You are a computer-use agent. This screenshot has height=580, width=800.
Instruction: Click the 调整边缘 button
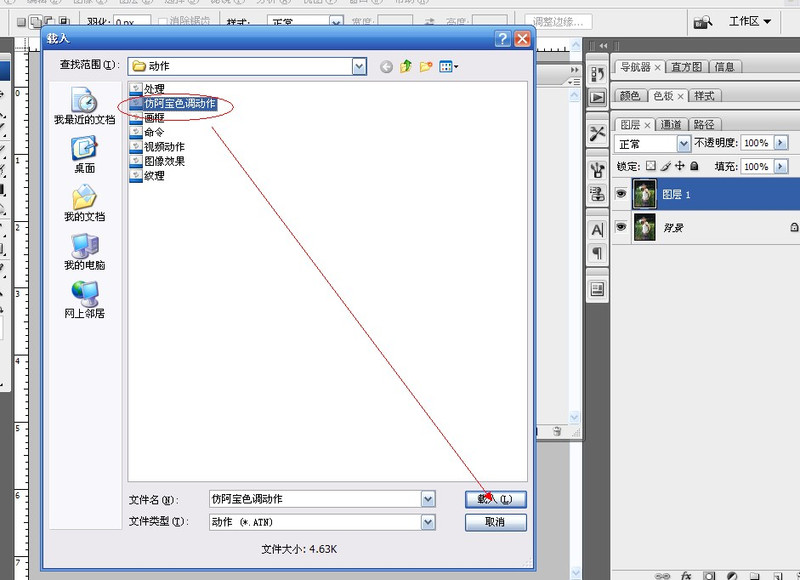(558, 22)
